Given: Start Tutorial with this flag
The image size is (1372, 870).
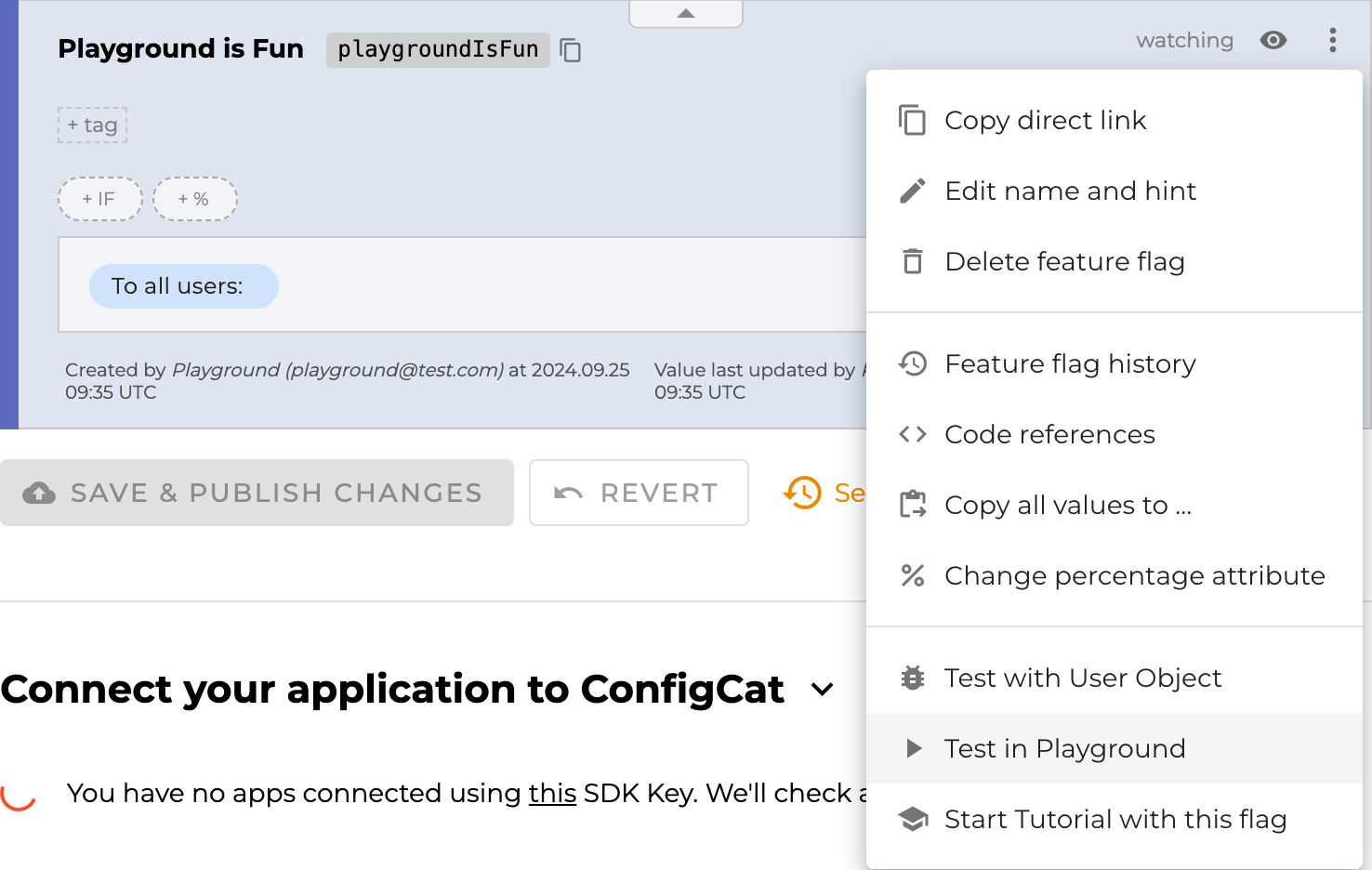Looking at the screenshot, I should coord(1115,820).
